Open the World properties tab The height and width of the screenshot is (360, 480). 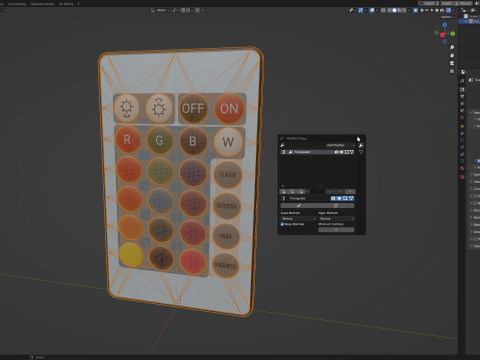click(462, 117)
